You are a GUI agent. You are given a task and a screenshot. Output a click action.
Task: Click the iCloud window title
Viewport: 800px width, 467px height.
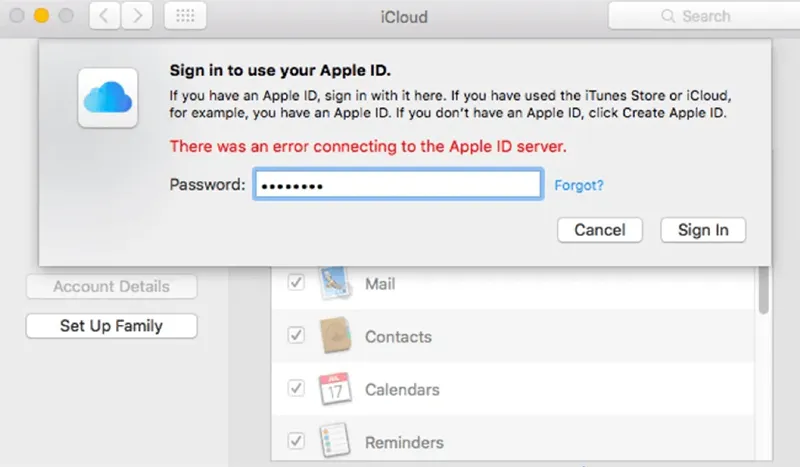pyautogui.click(x=404, y=17)
